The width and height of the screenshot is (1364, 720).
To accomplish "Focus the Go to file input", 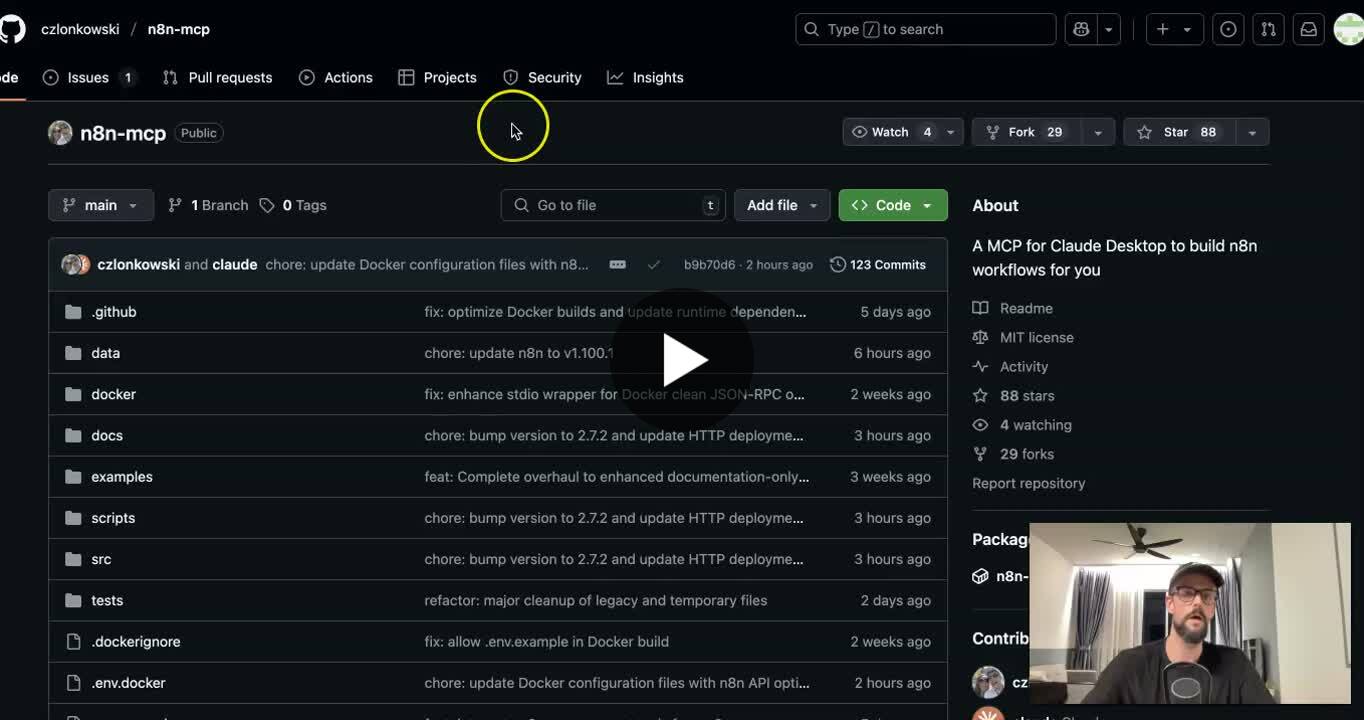I will 613,205.
